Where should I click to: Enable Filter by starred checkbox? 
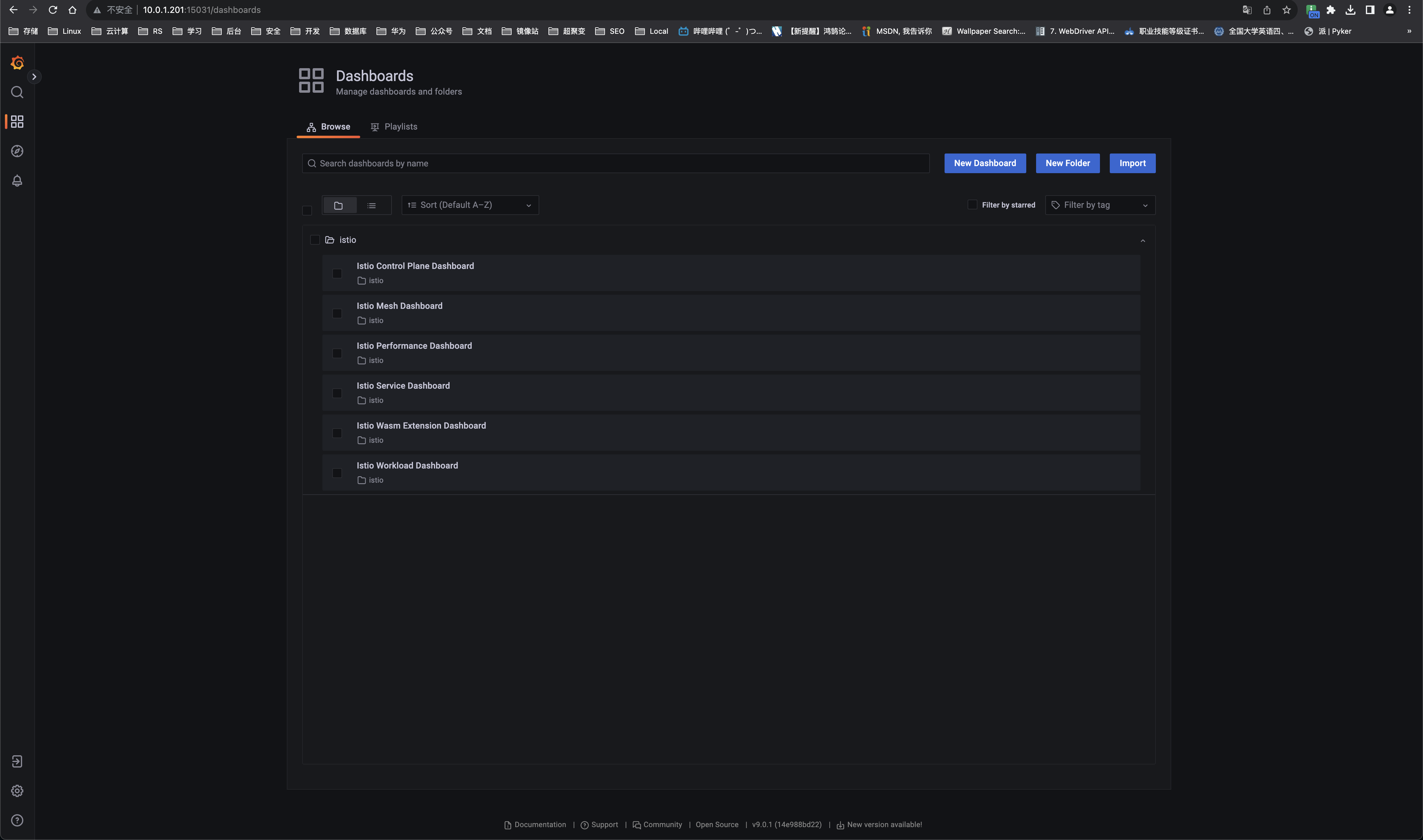click(x=972, y=204)
